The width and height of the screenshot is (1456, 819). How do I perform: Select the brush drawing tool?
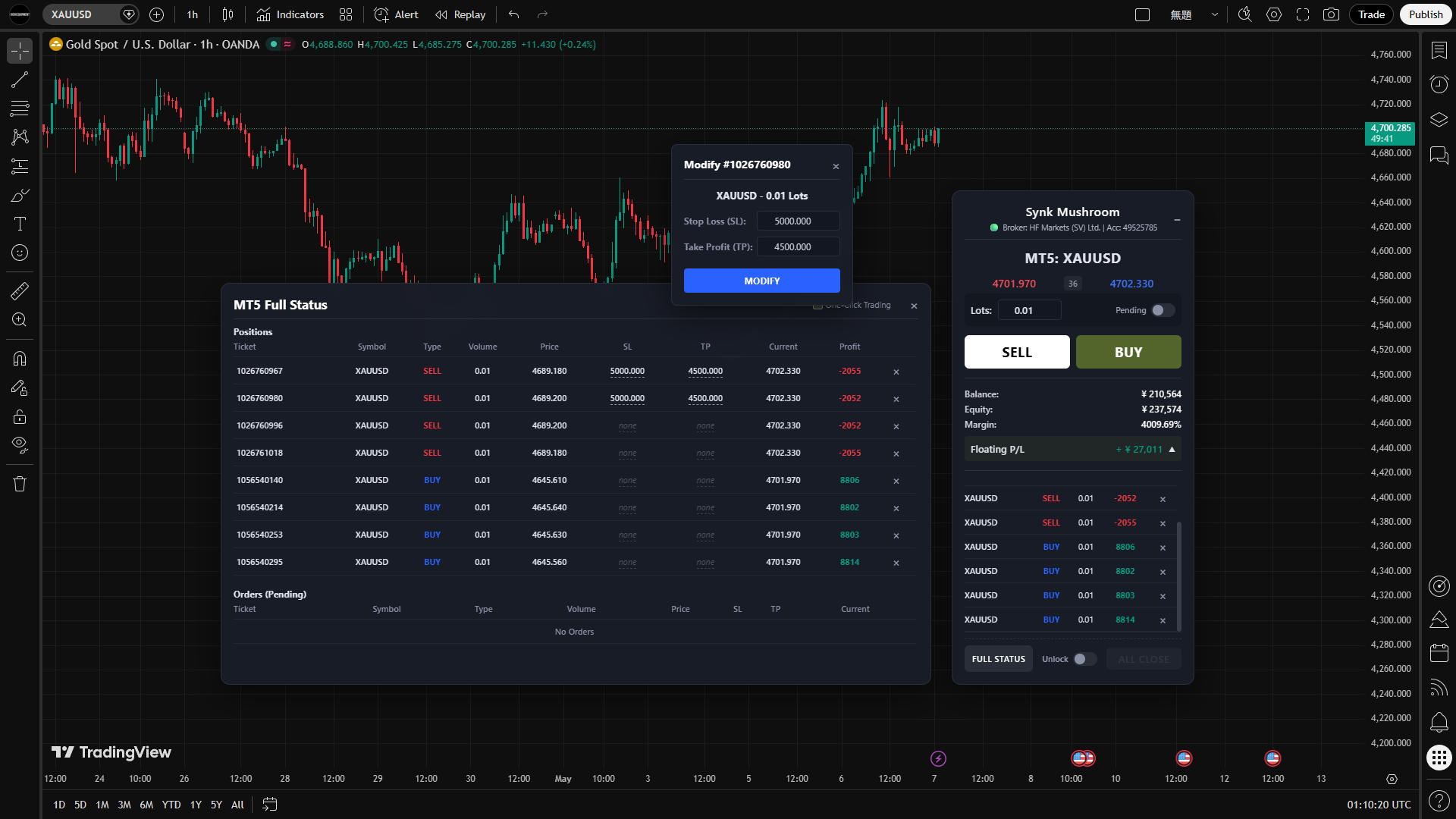pos(20,195)
